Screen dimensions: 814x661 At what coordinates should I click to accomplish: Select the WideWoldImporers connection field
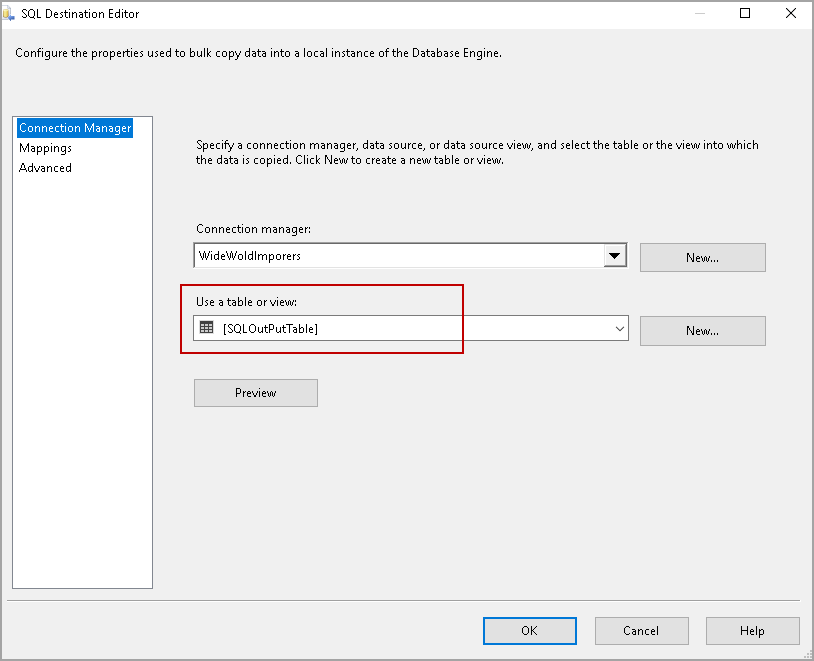(x=398, y=256)
